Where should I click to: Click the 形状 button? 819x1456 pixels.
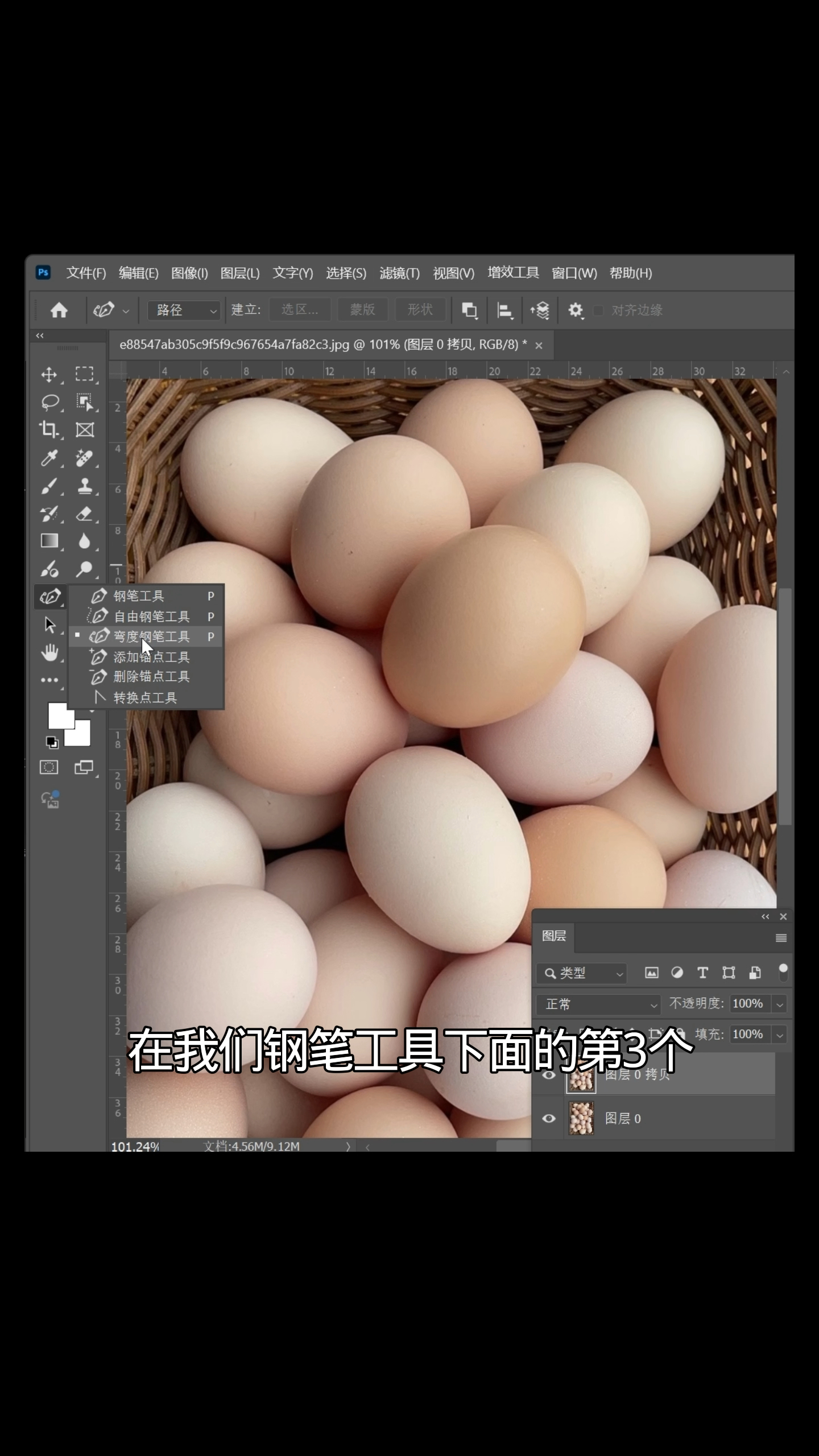[420, 310]
